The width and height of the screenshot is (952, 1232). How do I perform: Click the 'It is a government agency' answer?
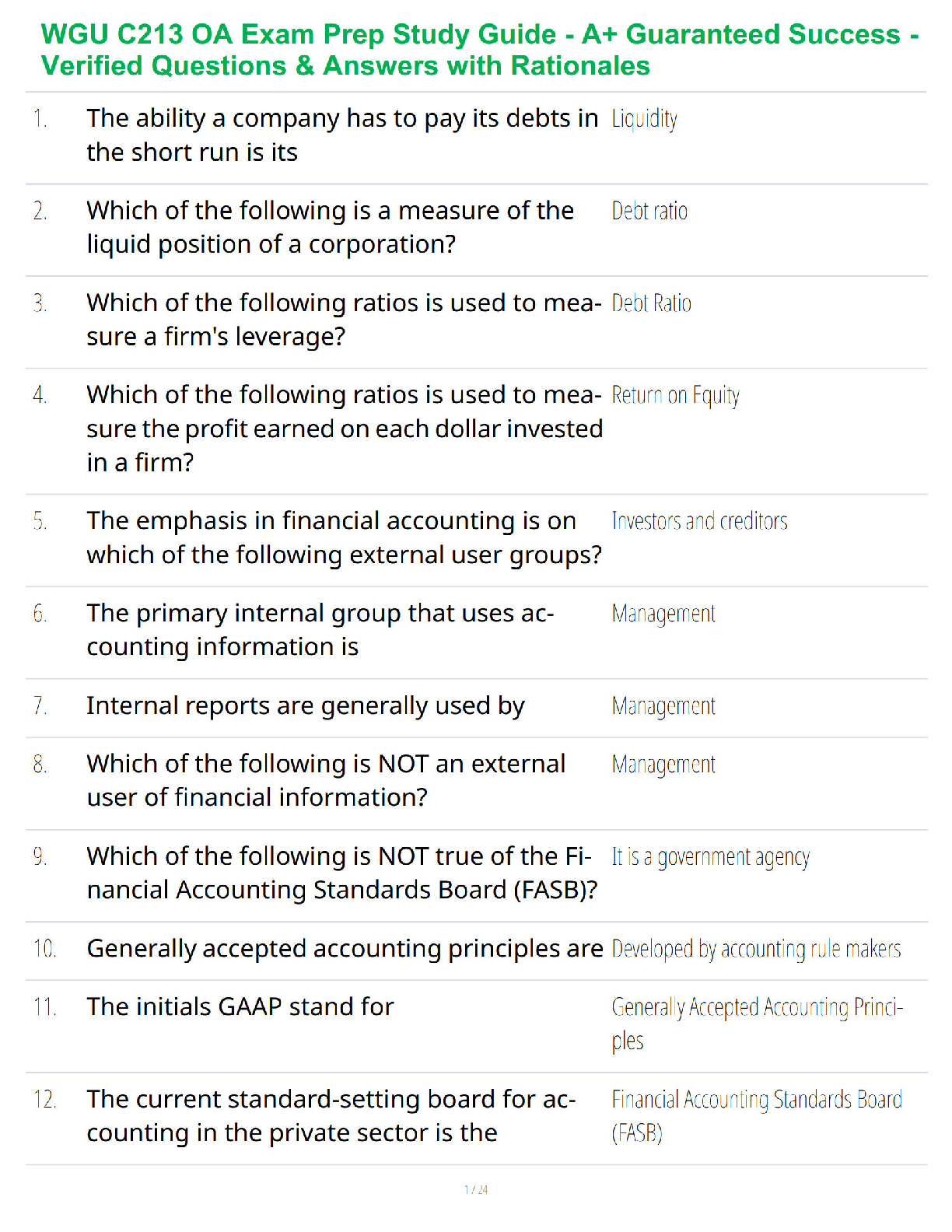point(710,857)
